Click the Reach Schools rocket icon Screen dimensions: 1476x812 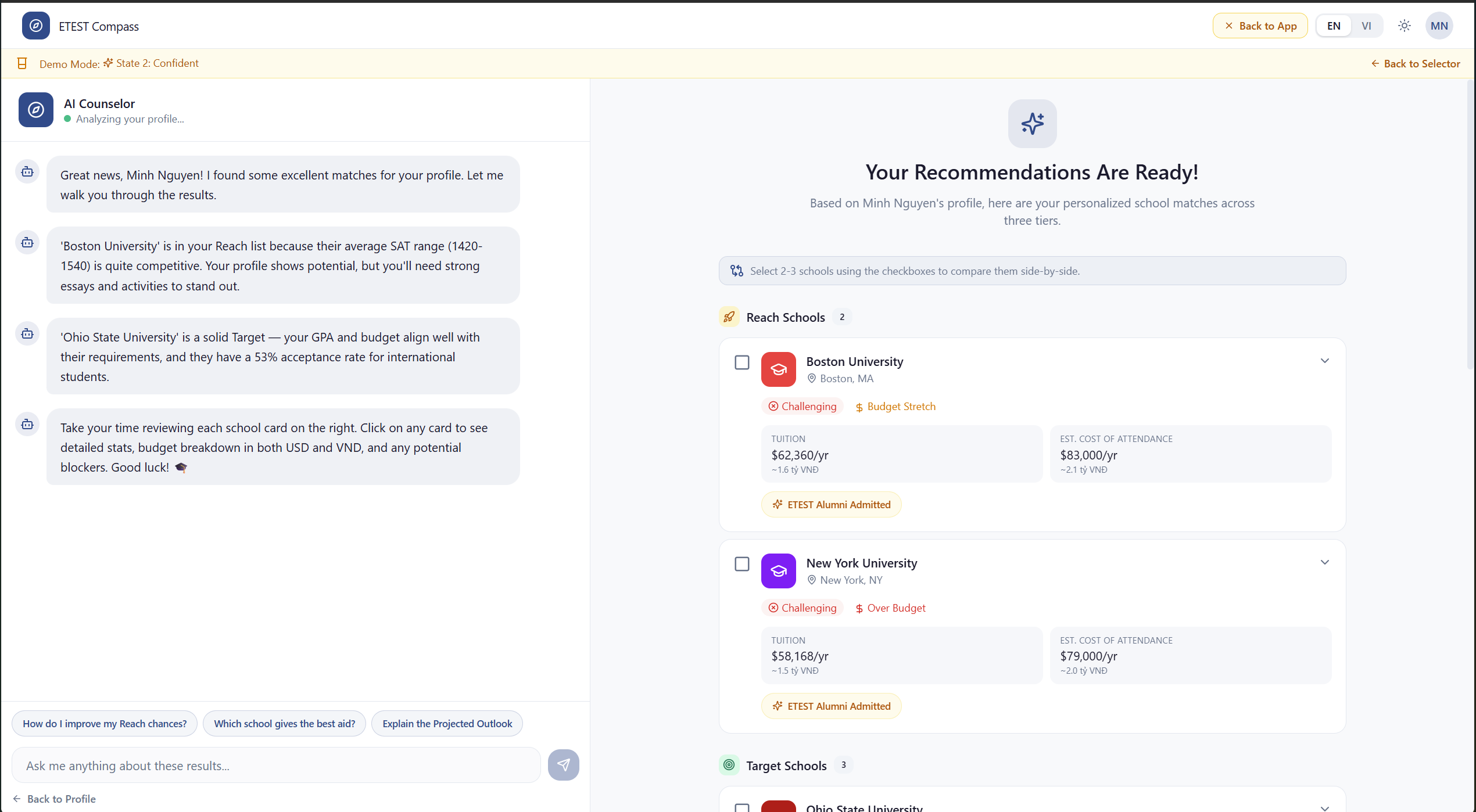pyautogui.click(x=729, y=317)
